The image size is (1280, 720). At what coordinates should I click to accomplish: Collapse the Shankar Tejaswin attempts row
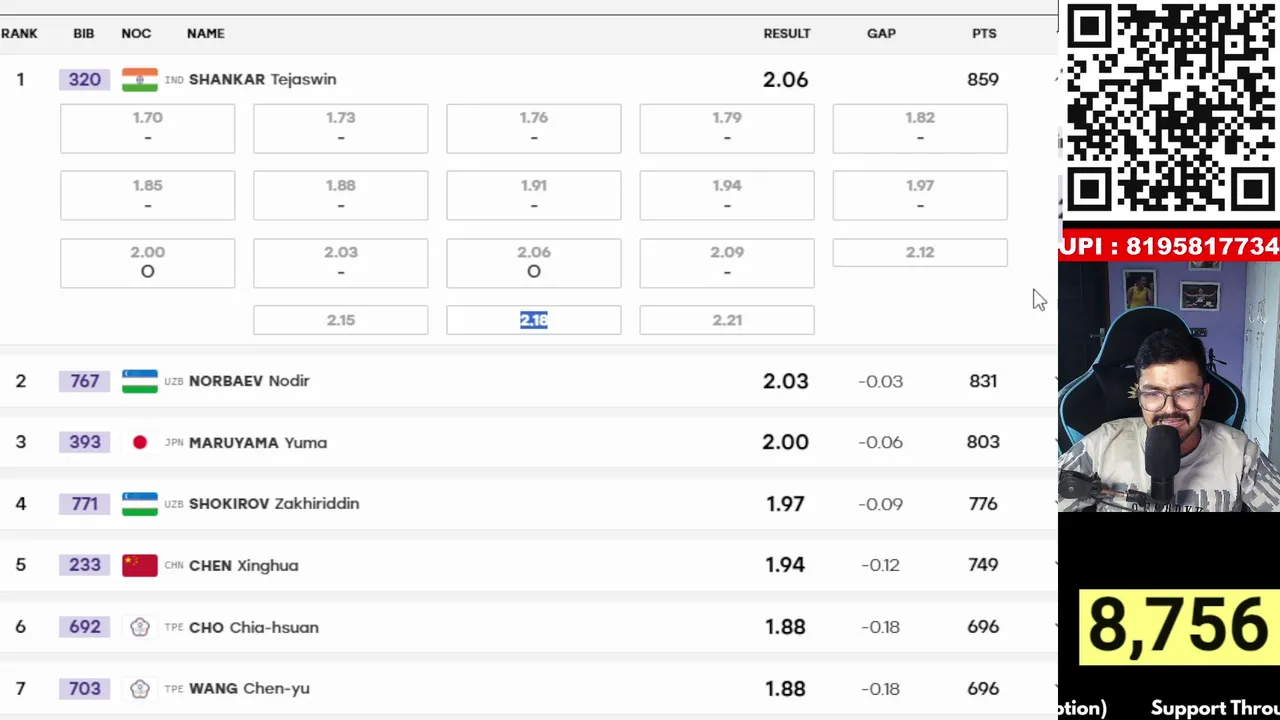[1056, 79]
